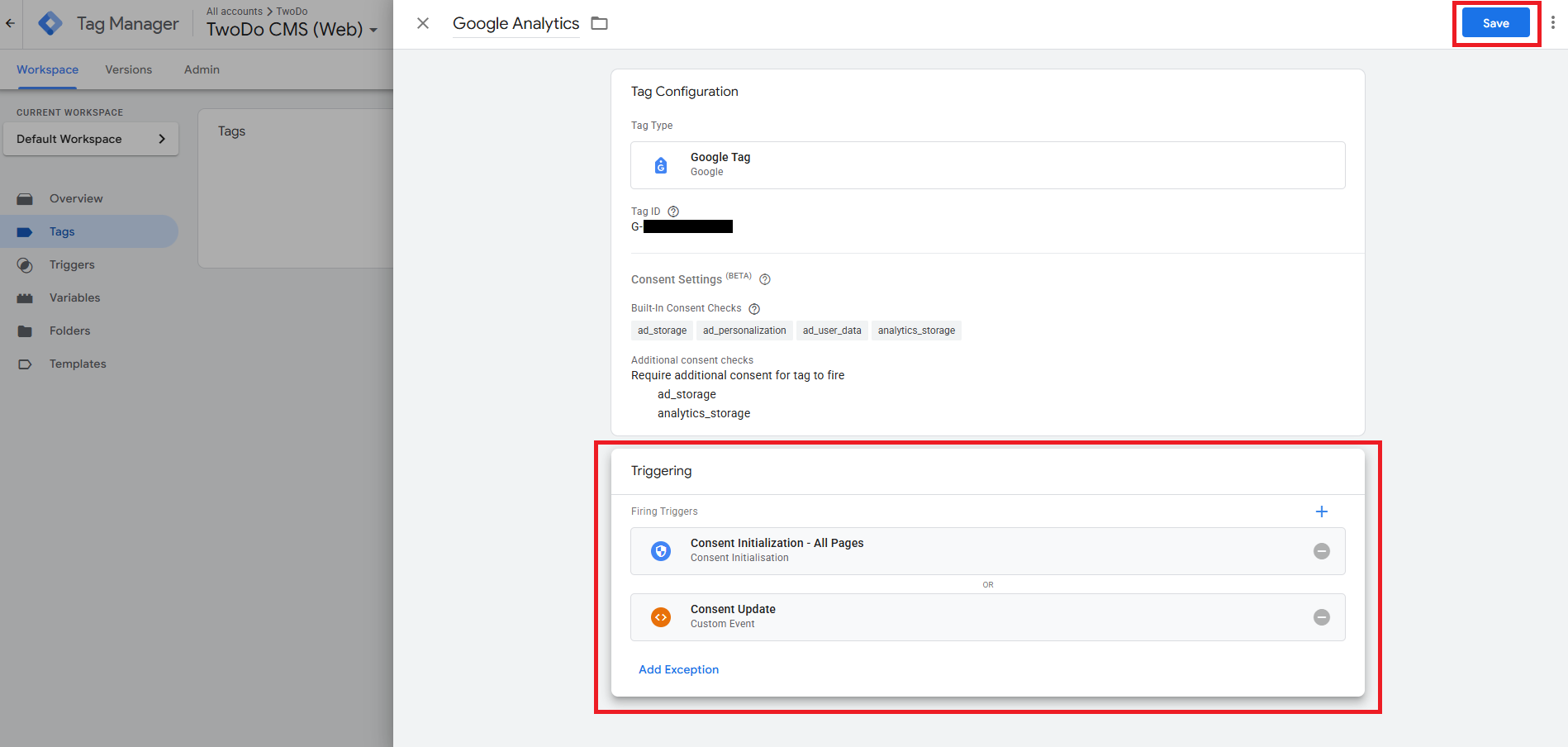Switch to the Versions tab
1568x747 pixels.
[128, 69]
